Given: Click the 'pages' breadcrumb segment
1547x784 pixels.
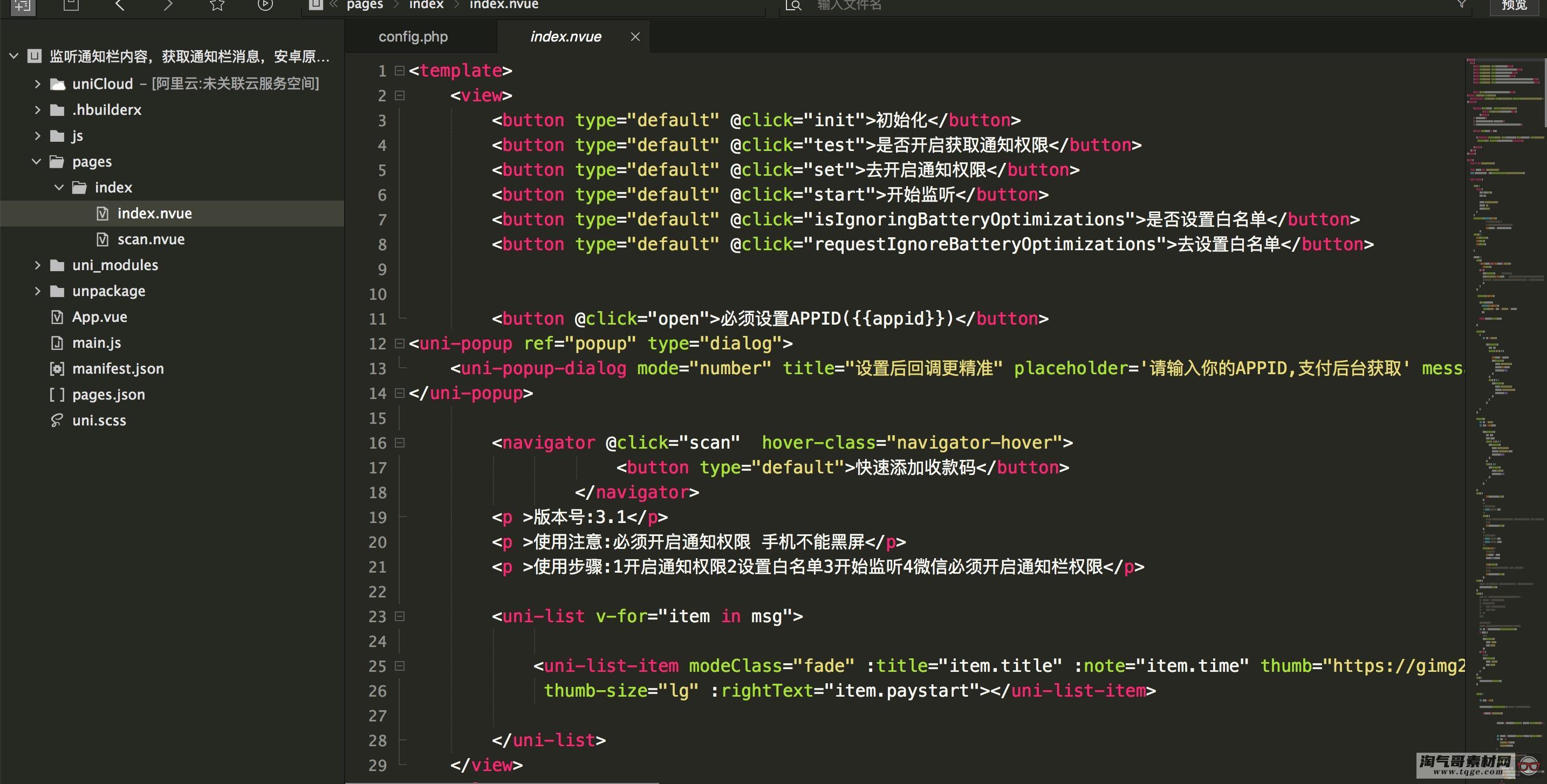Looking at the screenshot, I should [365, 5].
